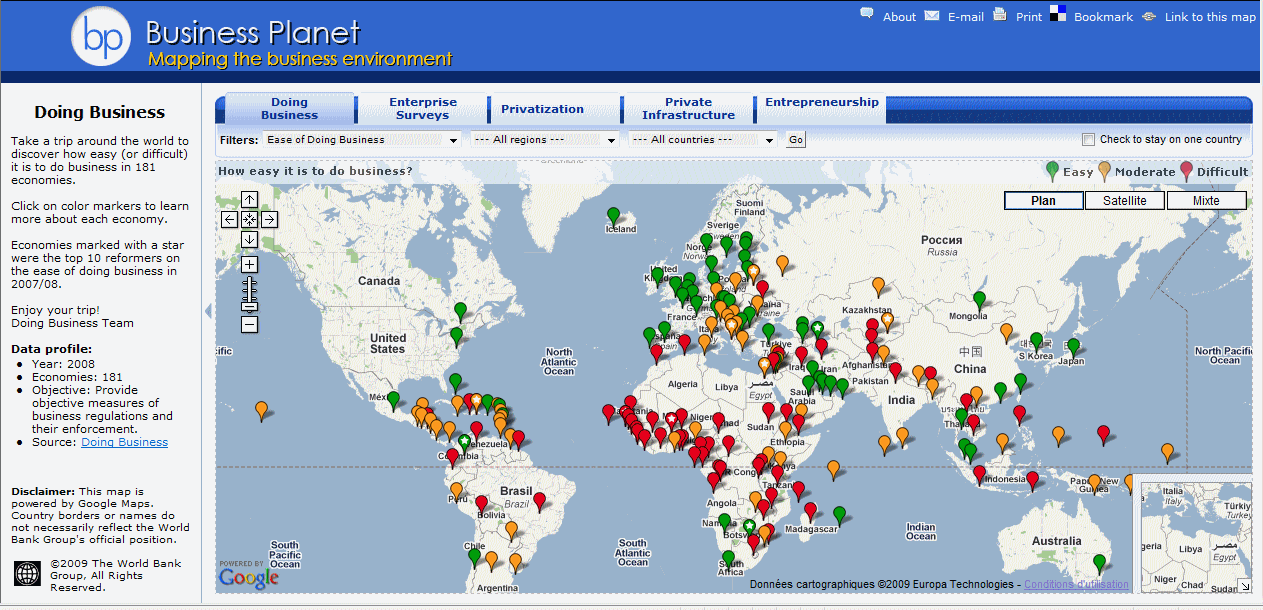Click the About speech bubble icon
The height and width of the screenshot is (610, 1263).
[x=867, y=14]
